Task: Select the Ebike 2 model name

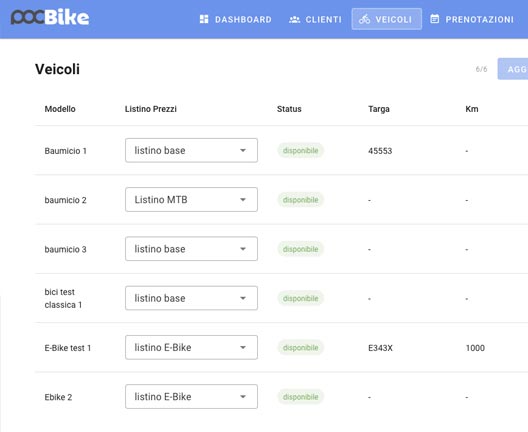Action: click(58, 397)
